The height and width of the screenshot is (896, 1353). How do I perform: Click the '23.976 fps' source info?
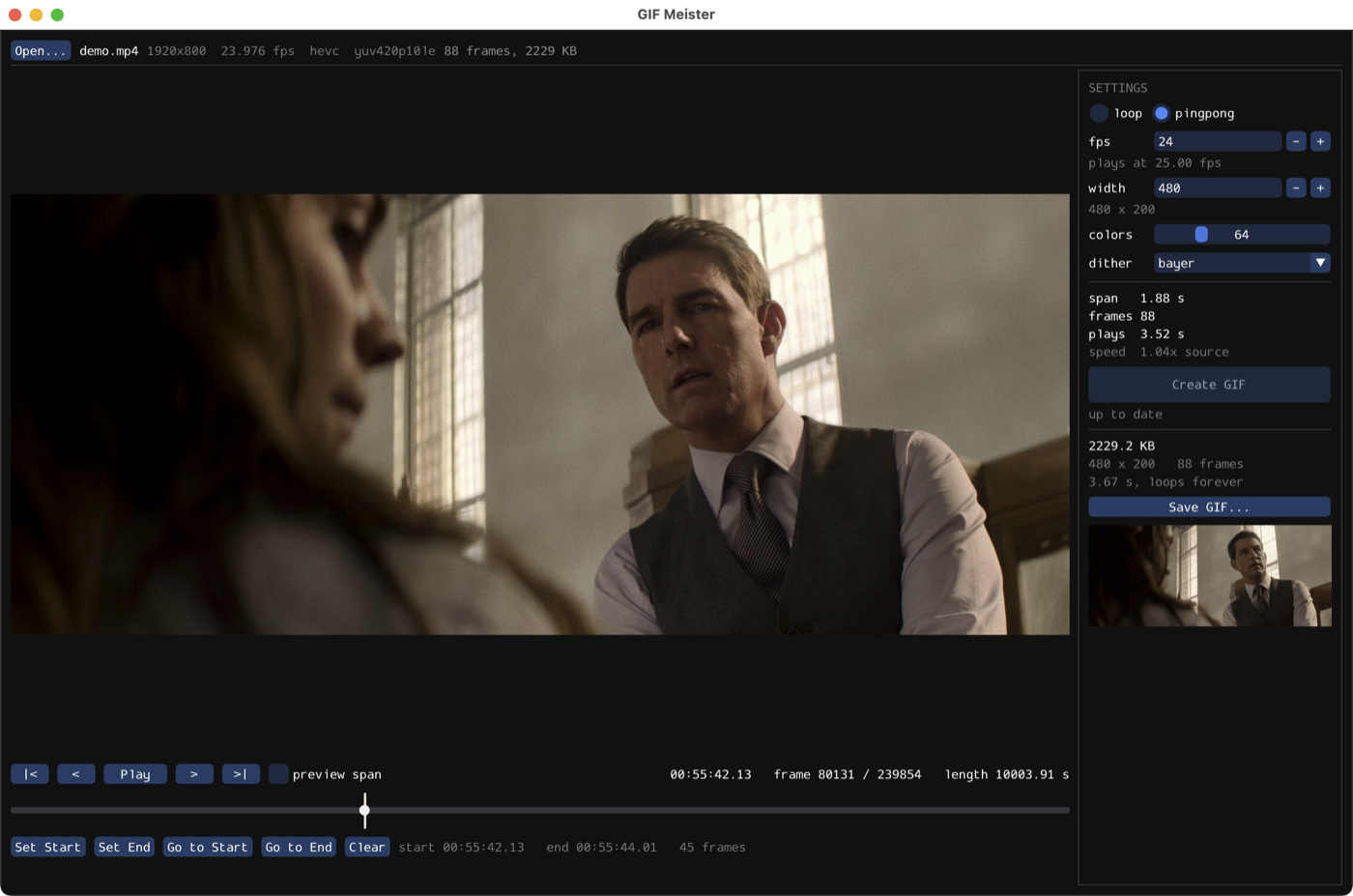point(257,50)
